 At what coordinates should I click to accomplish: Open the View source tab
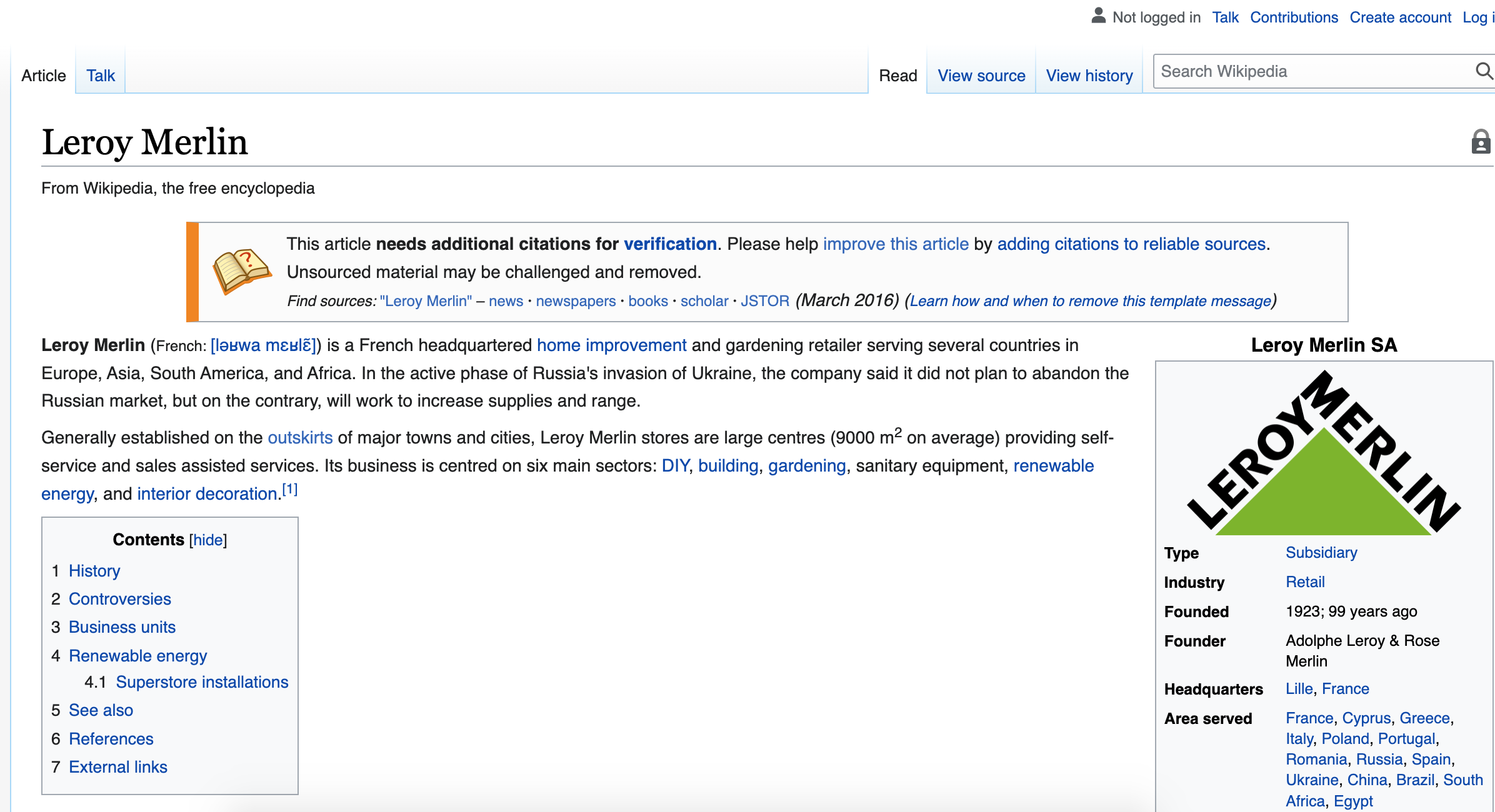tap(981, 76)
